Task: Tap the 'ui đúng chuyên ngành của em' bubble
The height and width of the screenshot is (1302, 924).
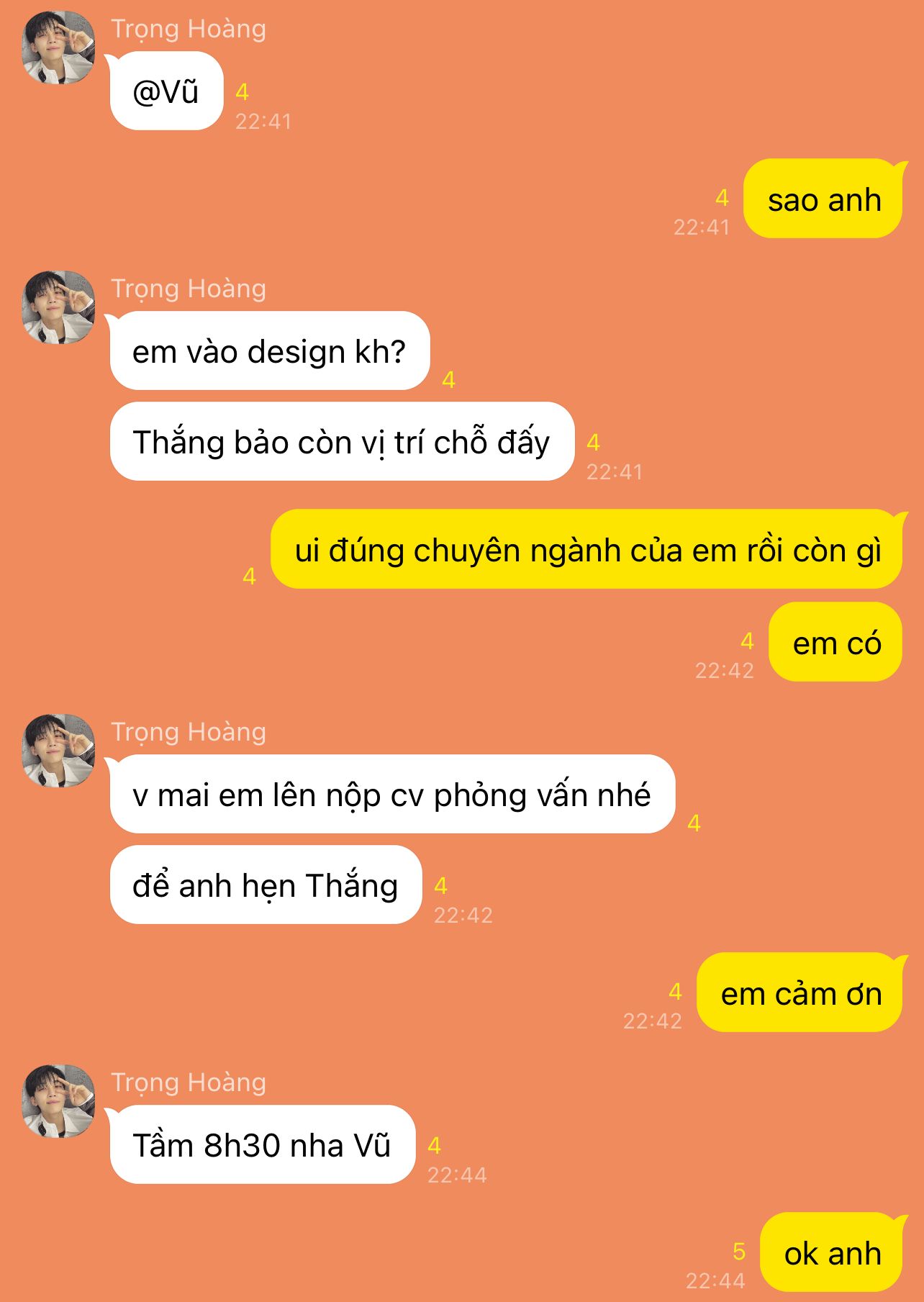Action: click(586, 549)
